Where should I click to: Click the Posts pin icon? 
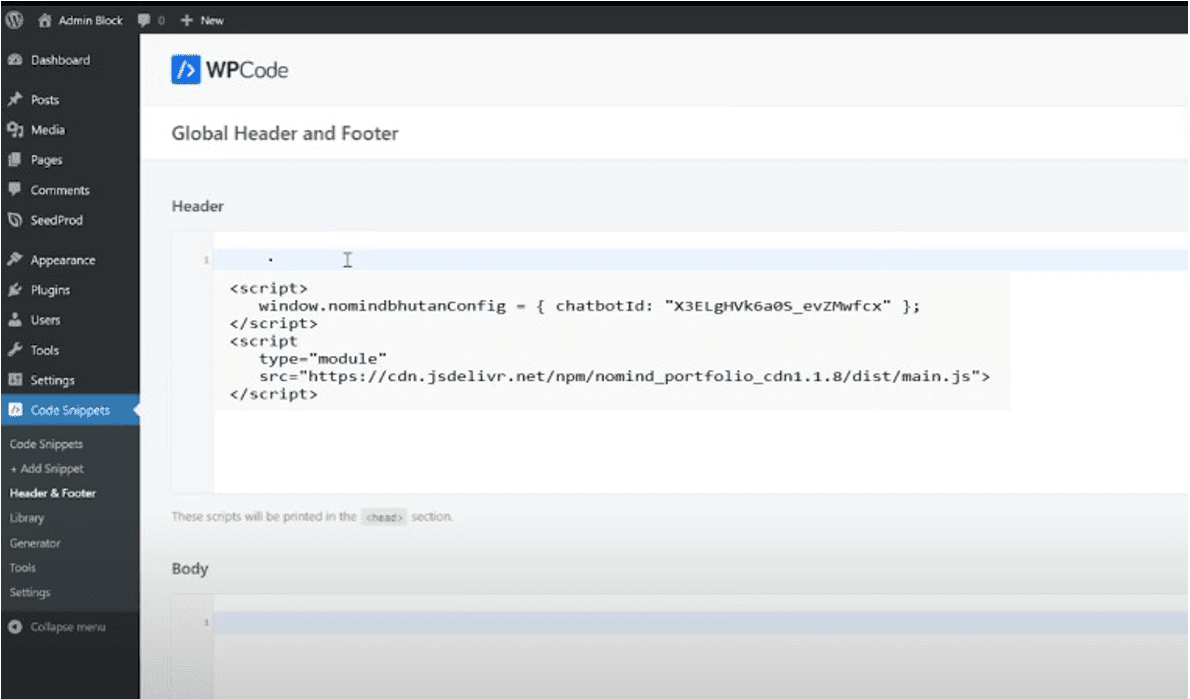click(x=15, y=100)
